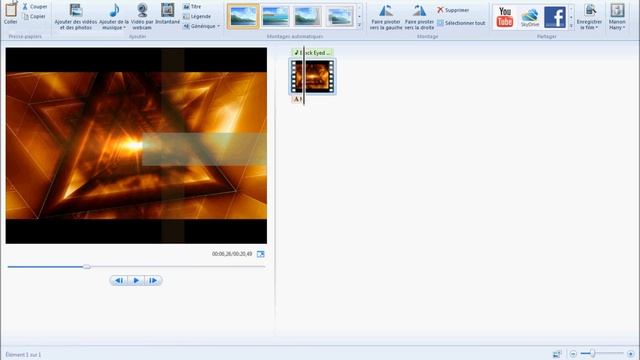Zoom out the timeline with minus button
Viewport: 640px width, 360px height.
[x=573, y=354]
